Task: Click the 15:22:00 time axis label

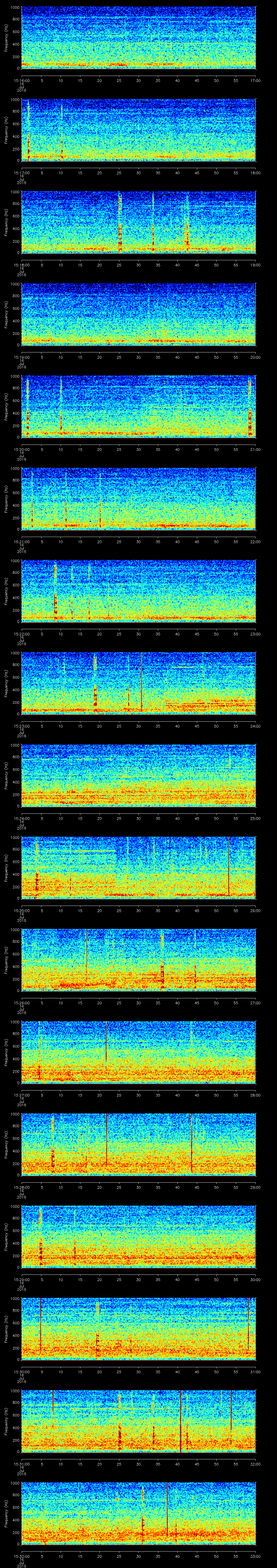Action: (21, 634)
